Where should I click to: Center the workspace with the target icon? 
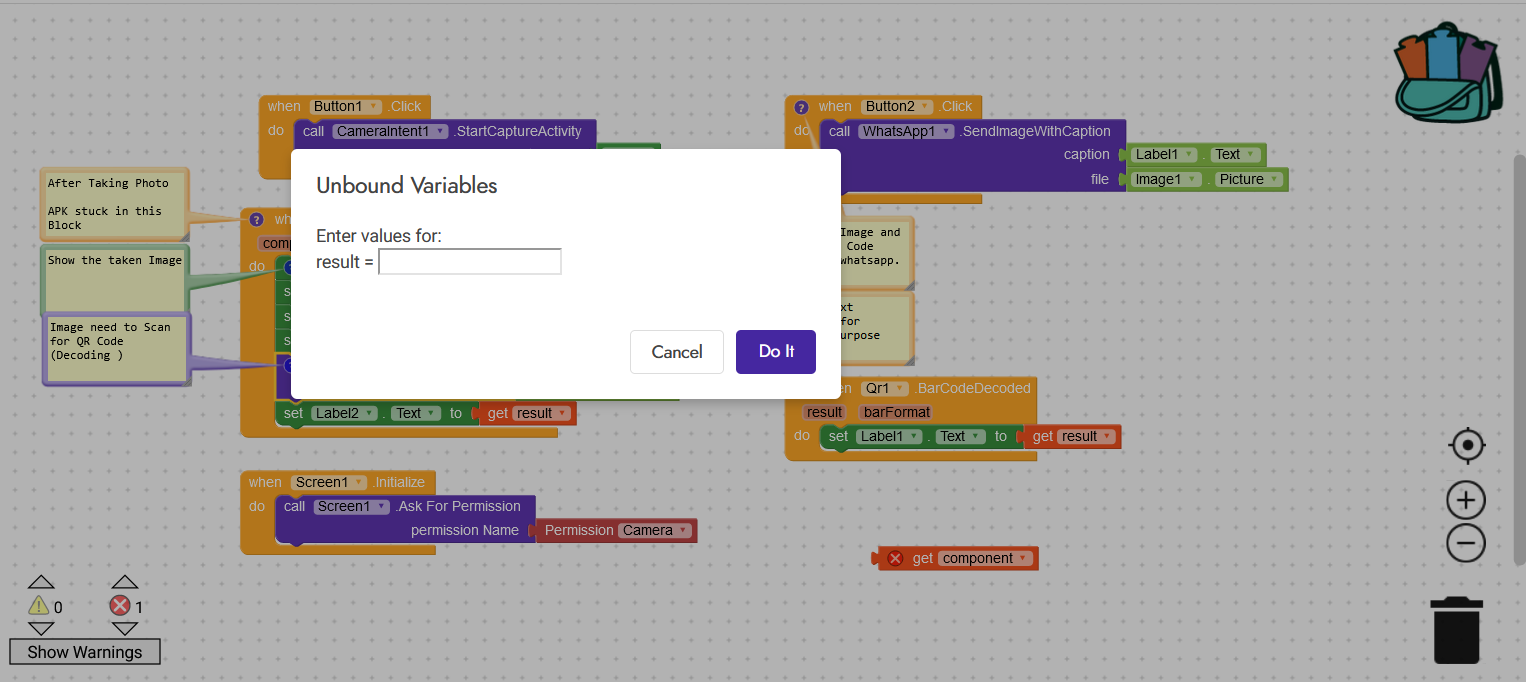coord(1466,445)
